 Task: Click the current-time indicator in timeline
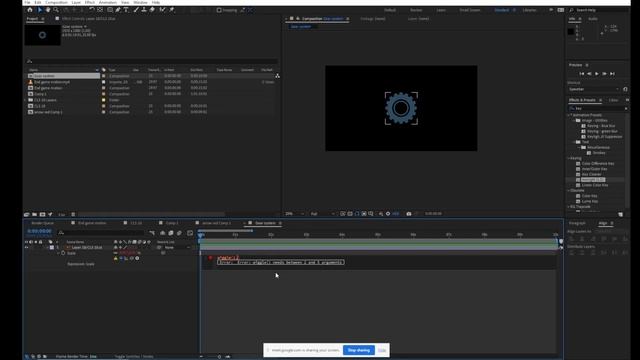pos(200,235)
